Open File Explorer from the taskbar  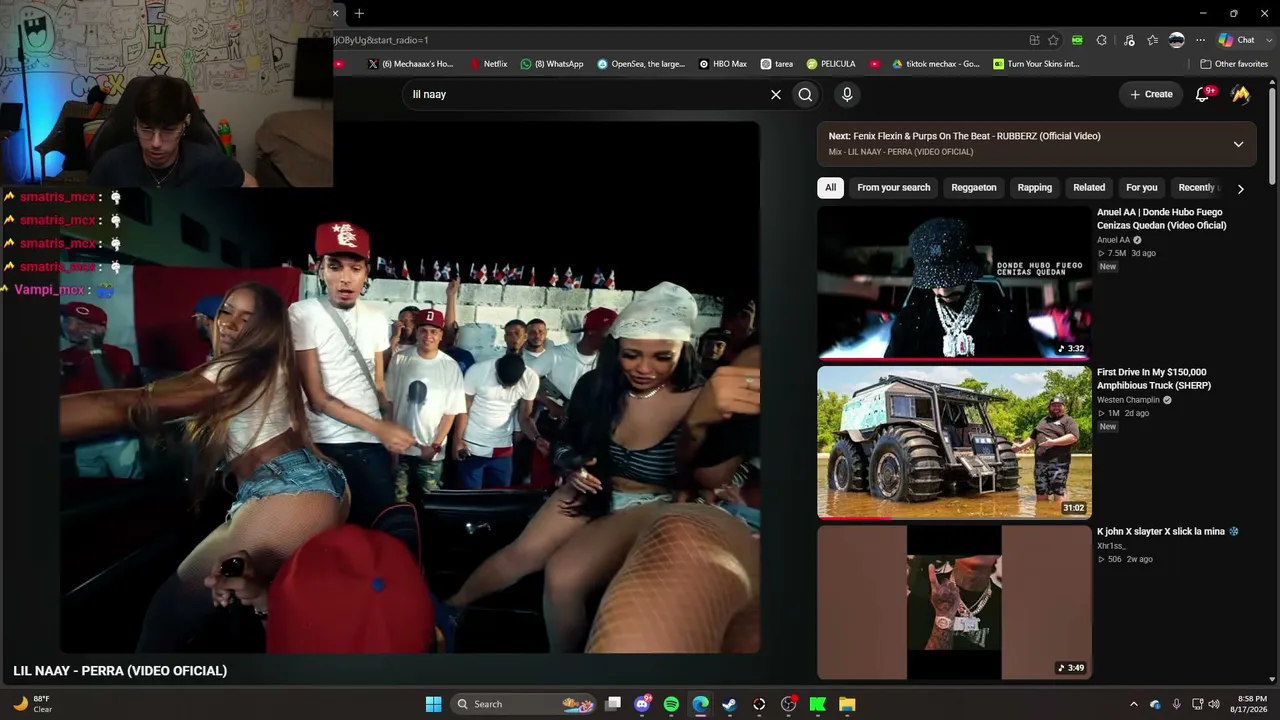[x=847, y=704]
